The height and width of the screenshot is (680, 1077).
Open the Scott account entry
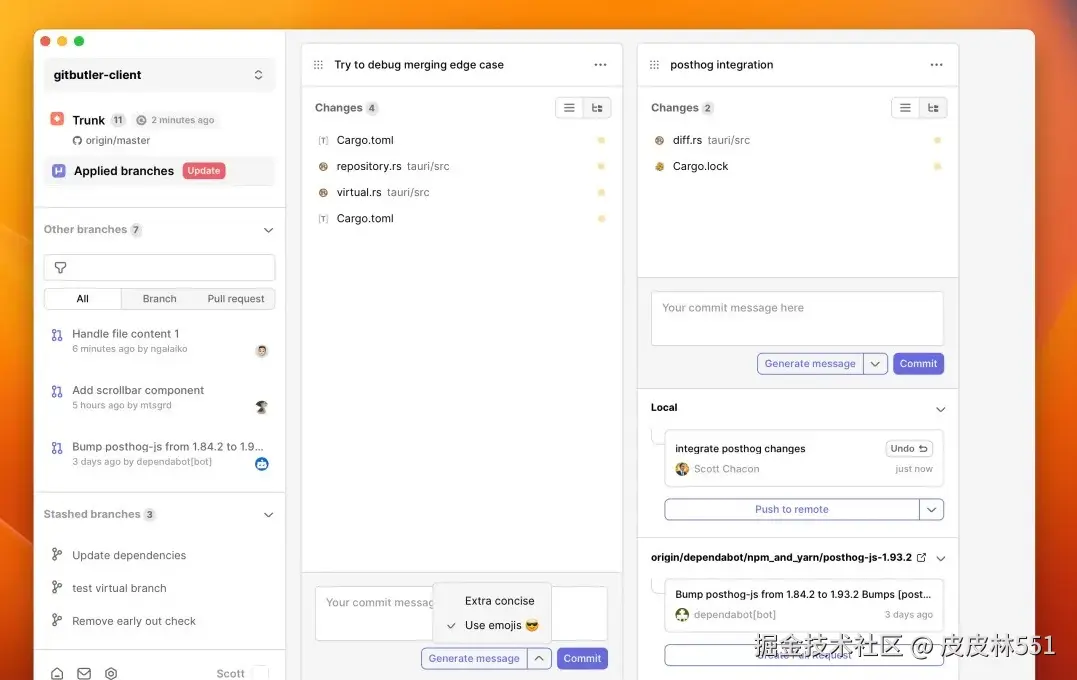(x=241, y=673)
